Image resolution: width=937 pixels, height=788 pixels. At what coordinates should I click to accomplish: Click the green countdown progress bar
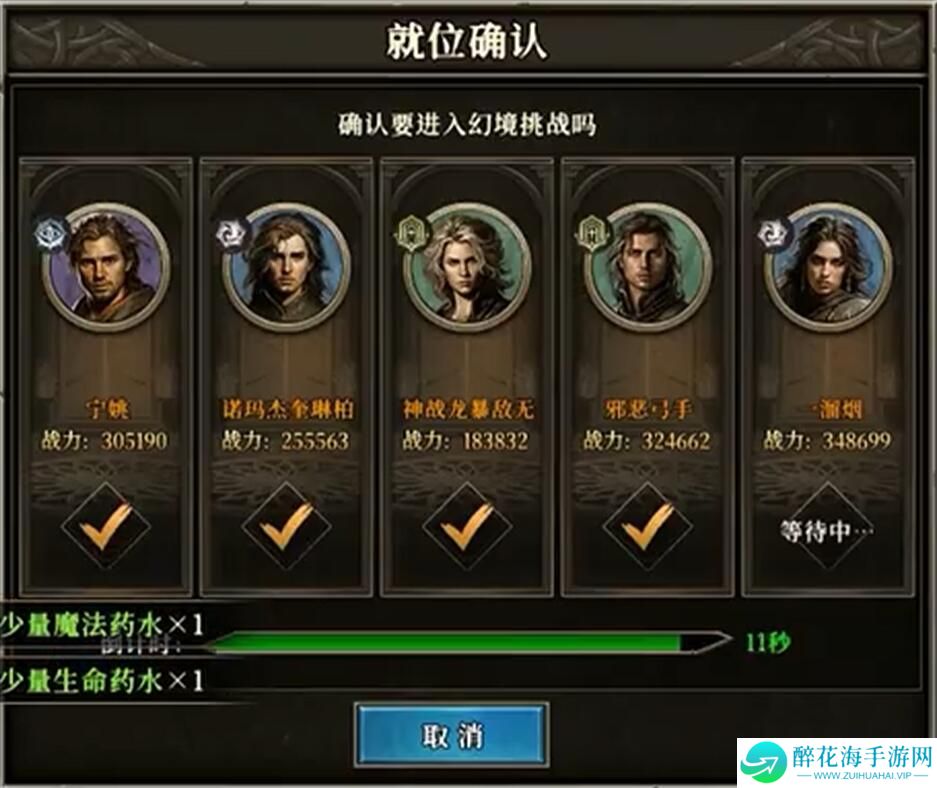(x=469, y=643)
